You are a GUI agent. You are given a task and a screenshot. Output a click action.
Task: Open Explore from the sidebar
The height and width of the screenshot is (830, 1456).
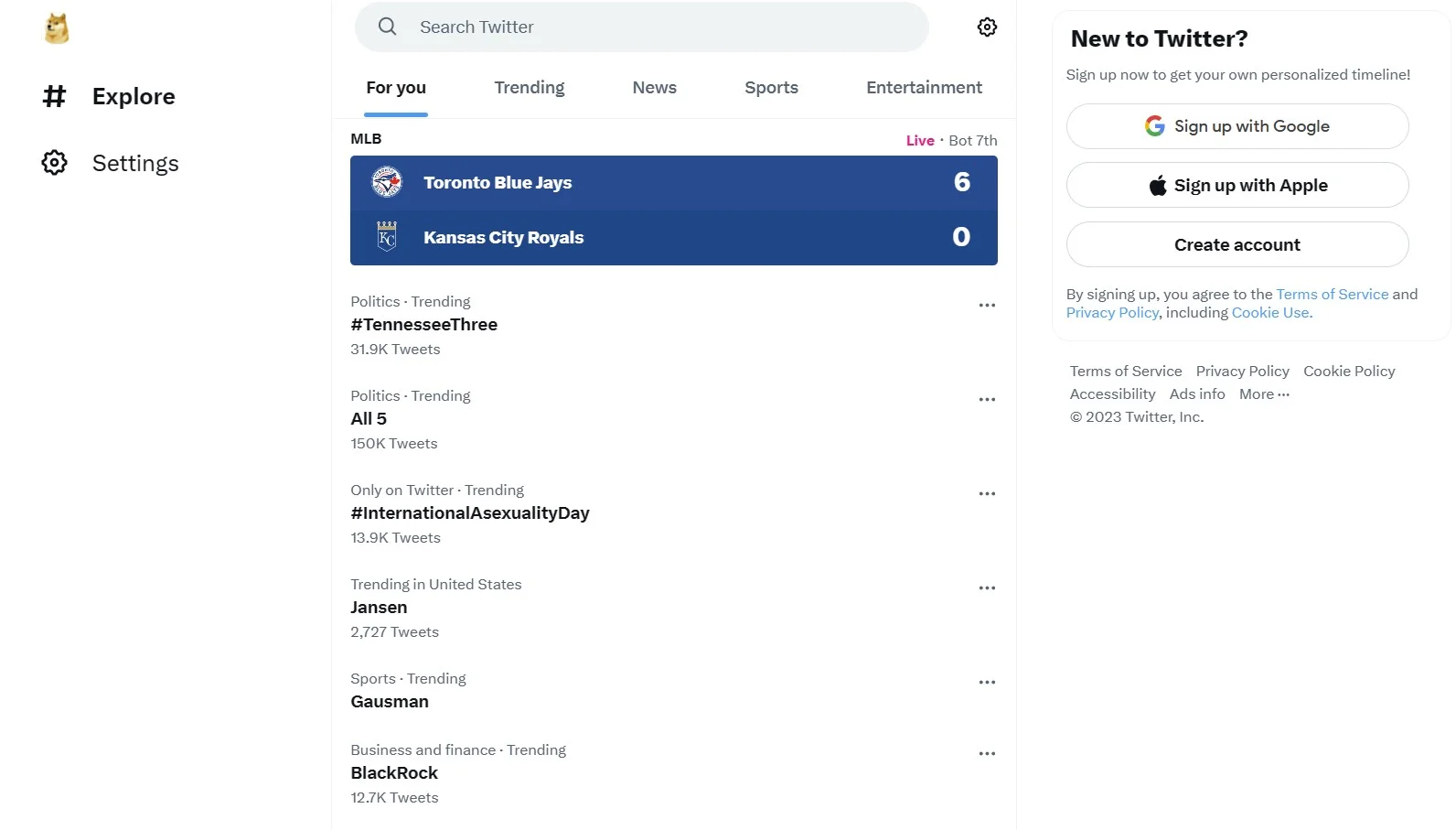(109, 96)
